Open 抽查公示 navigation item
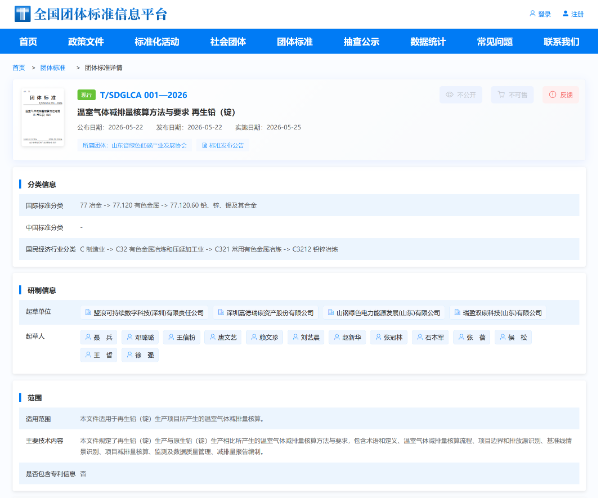598x498 pixels. [x=362, y=42]
